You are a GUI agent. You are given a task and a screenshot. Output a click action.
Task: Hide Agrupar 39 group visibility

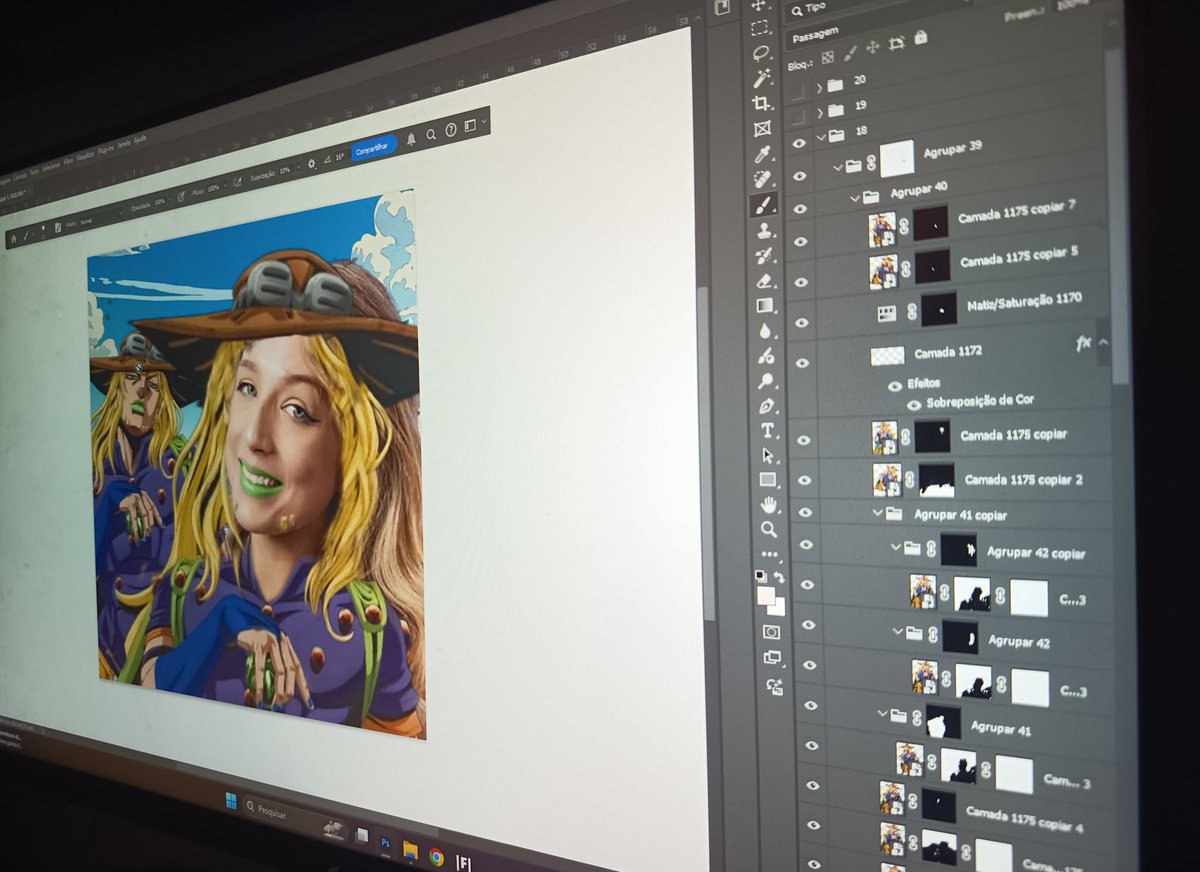coord(799,175)
